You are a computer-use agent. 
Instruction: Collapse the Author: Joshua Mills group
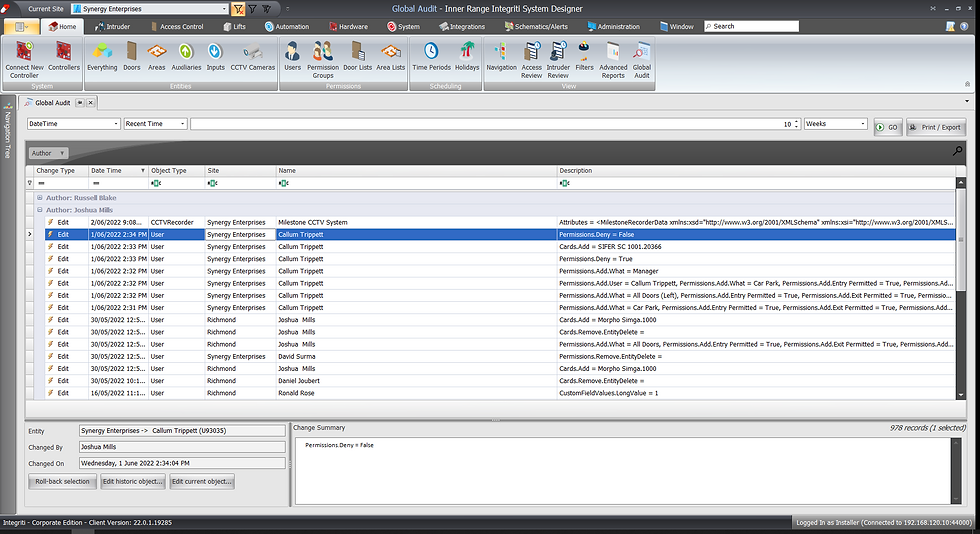[x=39, y=210]
